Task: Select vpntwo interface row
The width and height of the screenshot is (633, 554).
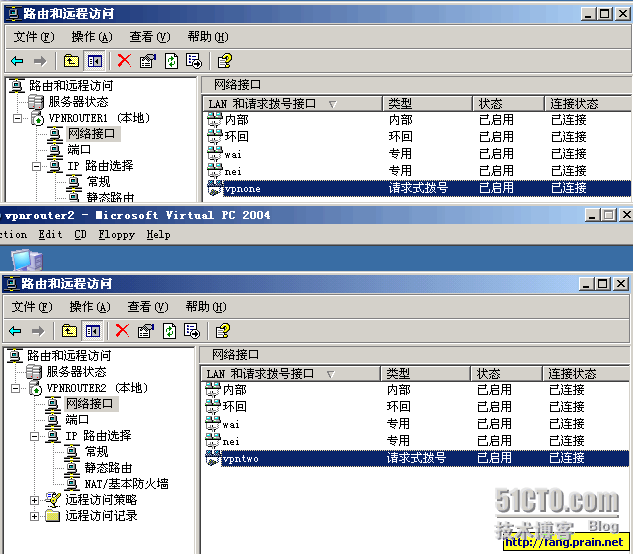Action: [x=416, y=458]
